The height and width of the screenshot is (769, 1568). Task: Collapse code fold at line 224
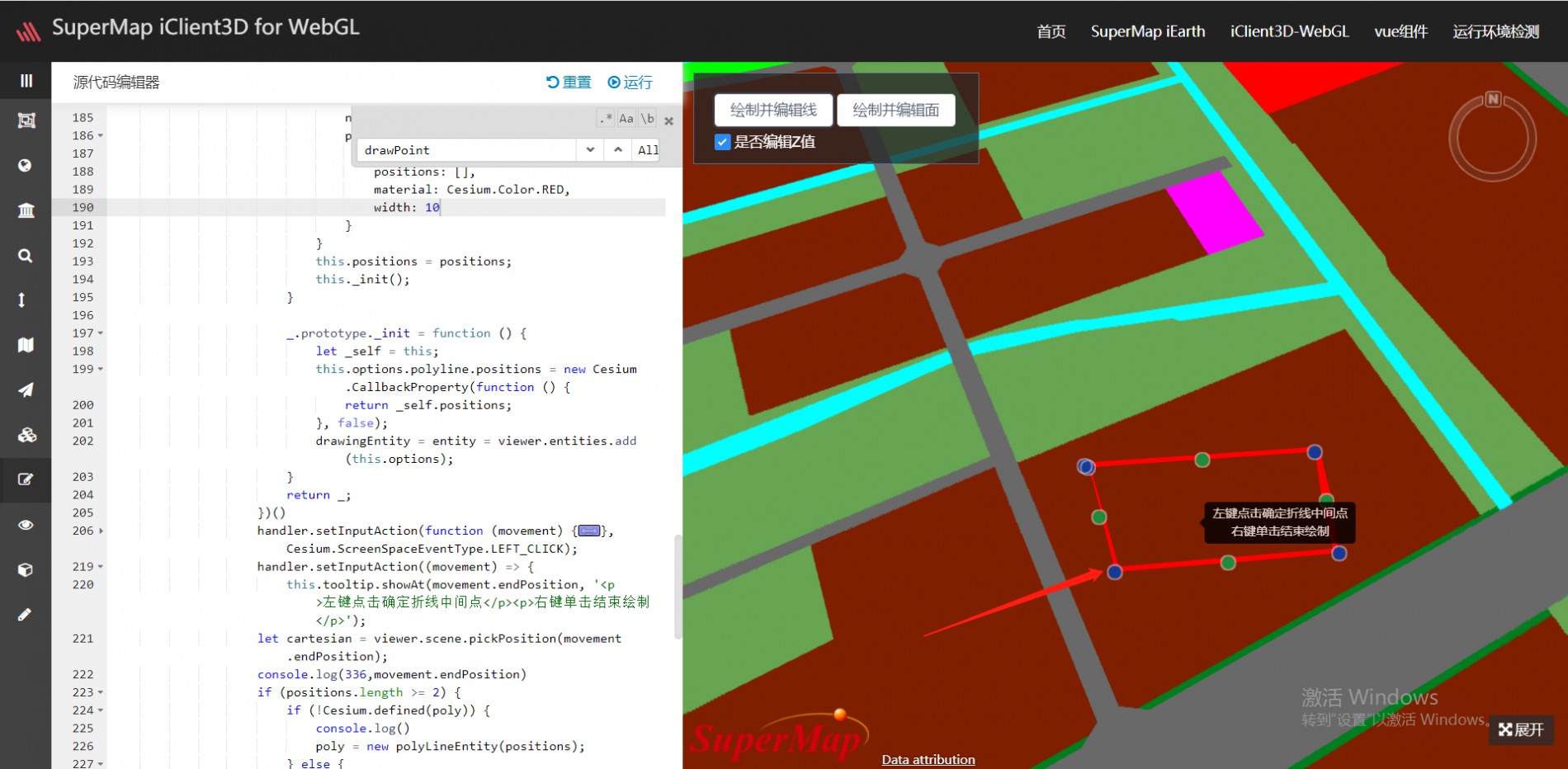pos(101,710)
